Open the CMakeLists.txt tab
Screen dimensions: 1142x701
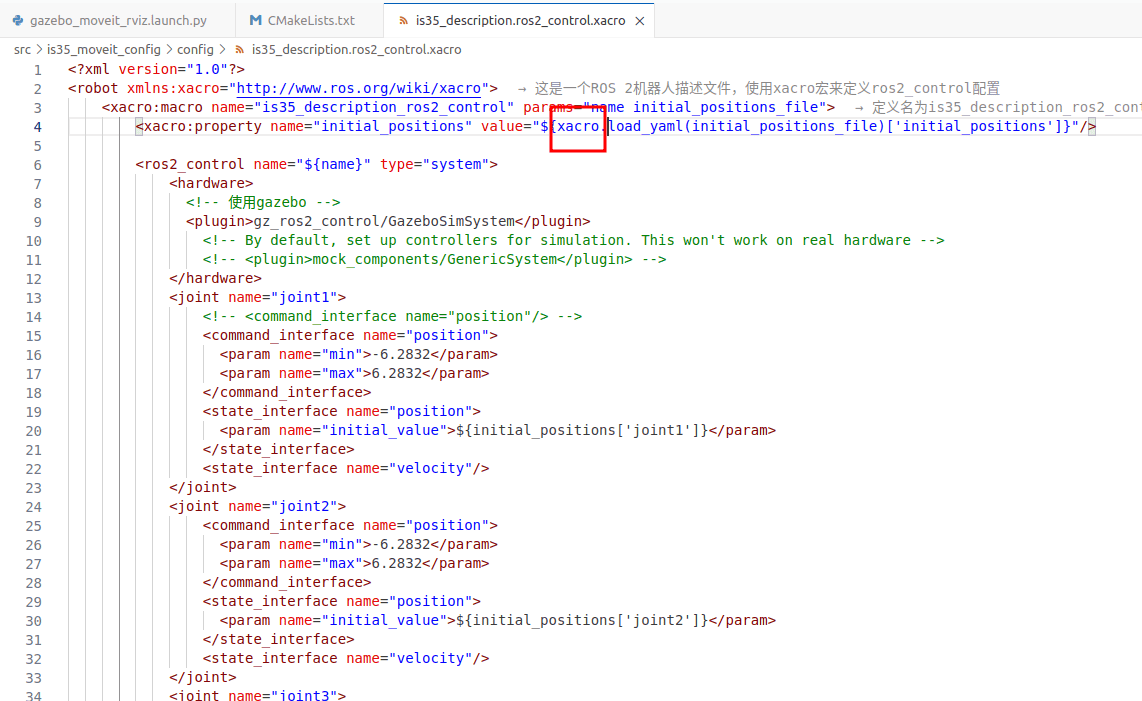311,20
